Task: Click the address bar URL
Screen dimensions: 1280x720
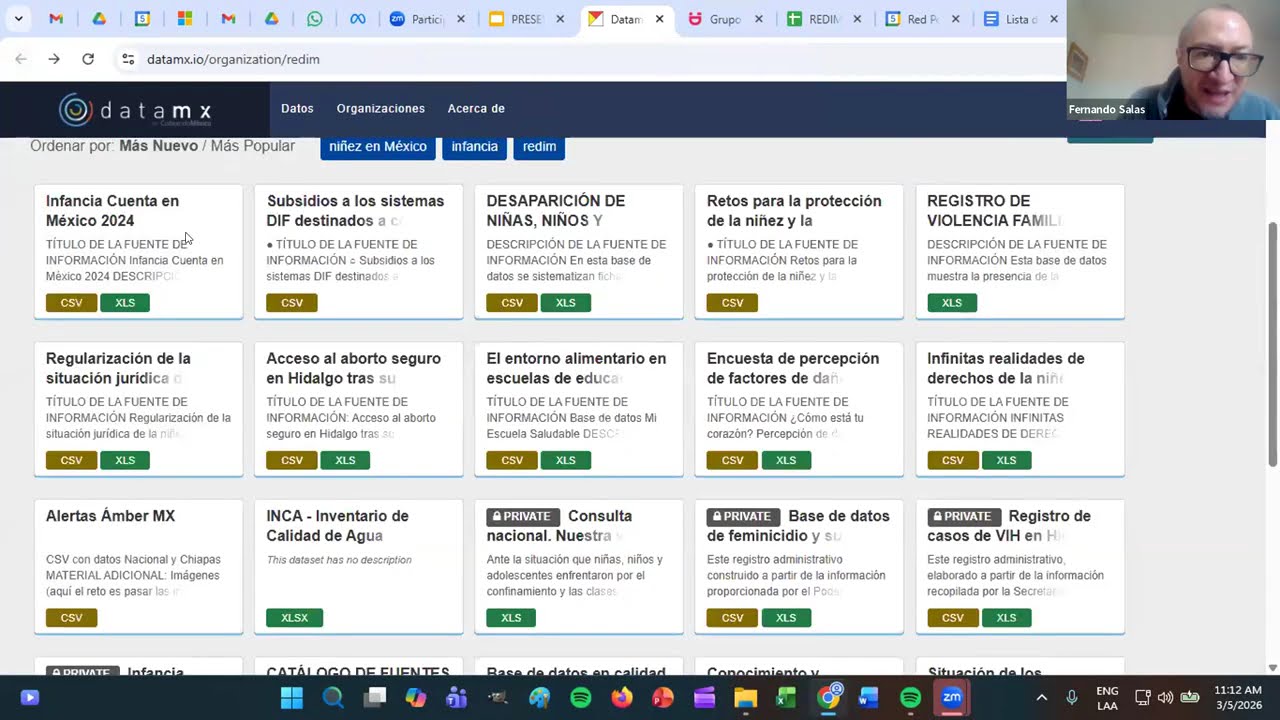Action: (233, 59)
